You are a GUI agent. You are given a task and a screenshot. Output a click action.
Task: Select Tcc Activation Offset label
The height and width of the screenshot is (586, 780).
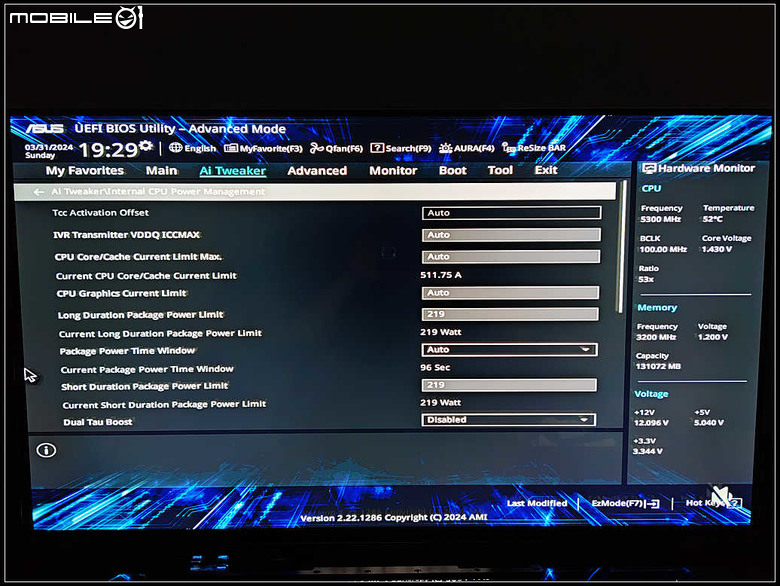point(100,212)
